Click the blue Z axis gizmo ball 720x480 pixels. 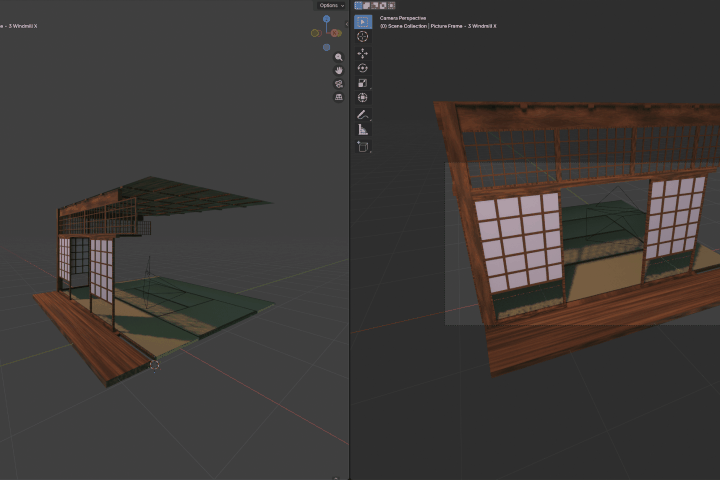(326, 19)
